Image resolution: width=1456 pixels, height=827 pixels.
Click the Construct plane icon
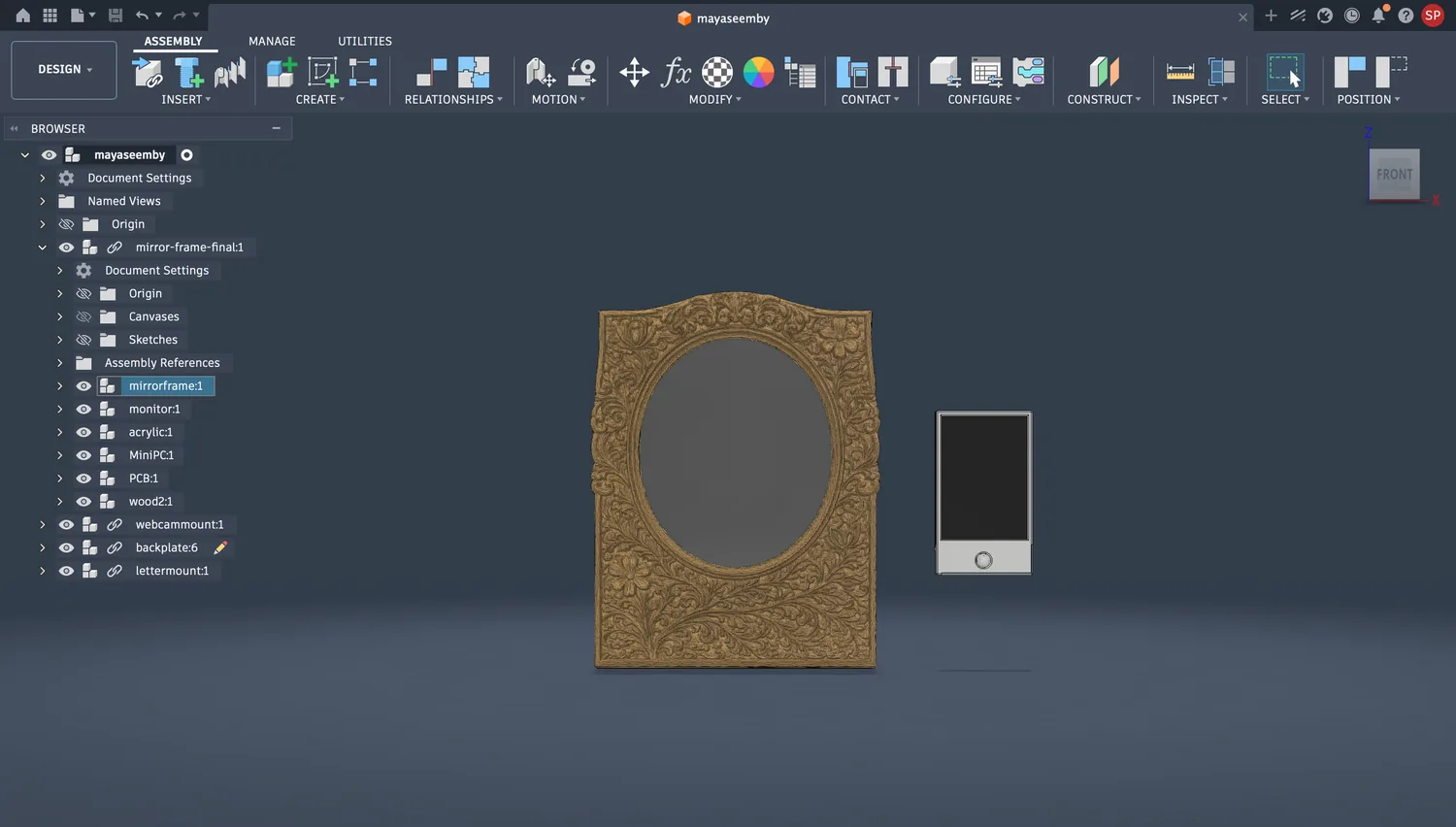pos(1105,73)
